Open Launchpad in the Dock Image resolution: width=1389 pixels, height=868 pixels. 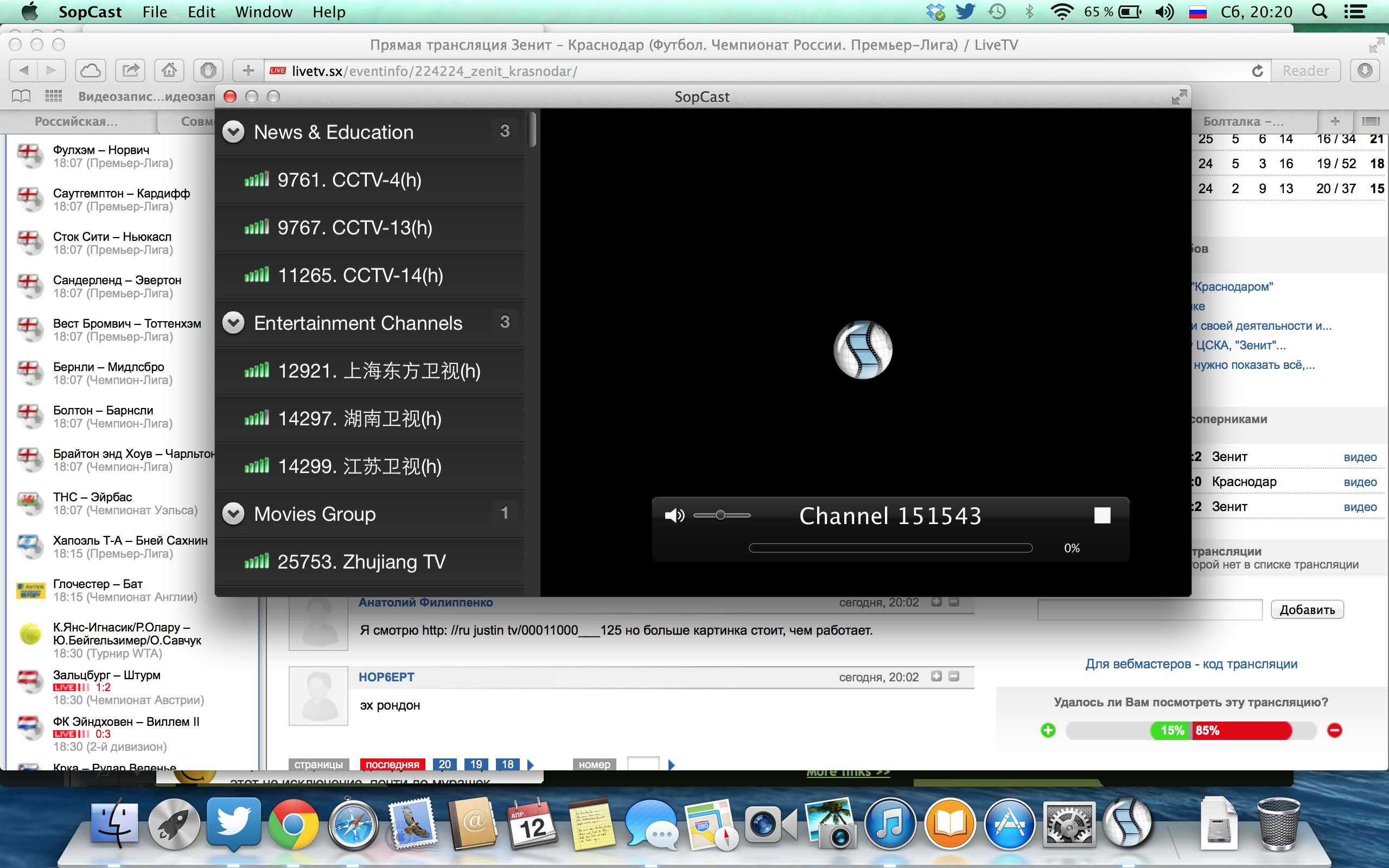click(174, 823)
